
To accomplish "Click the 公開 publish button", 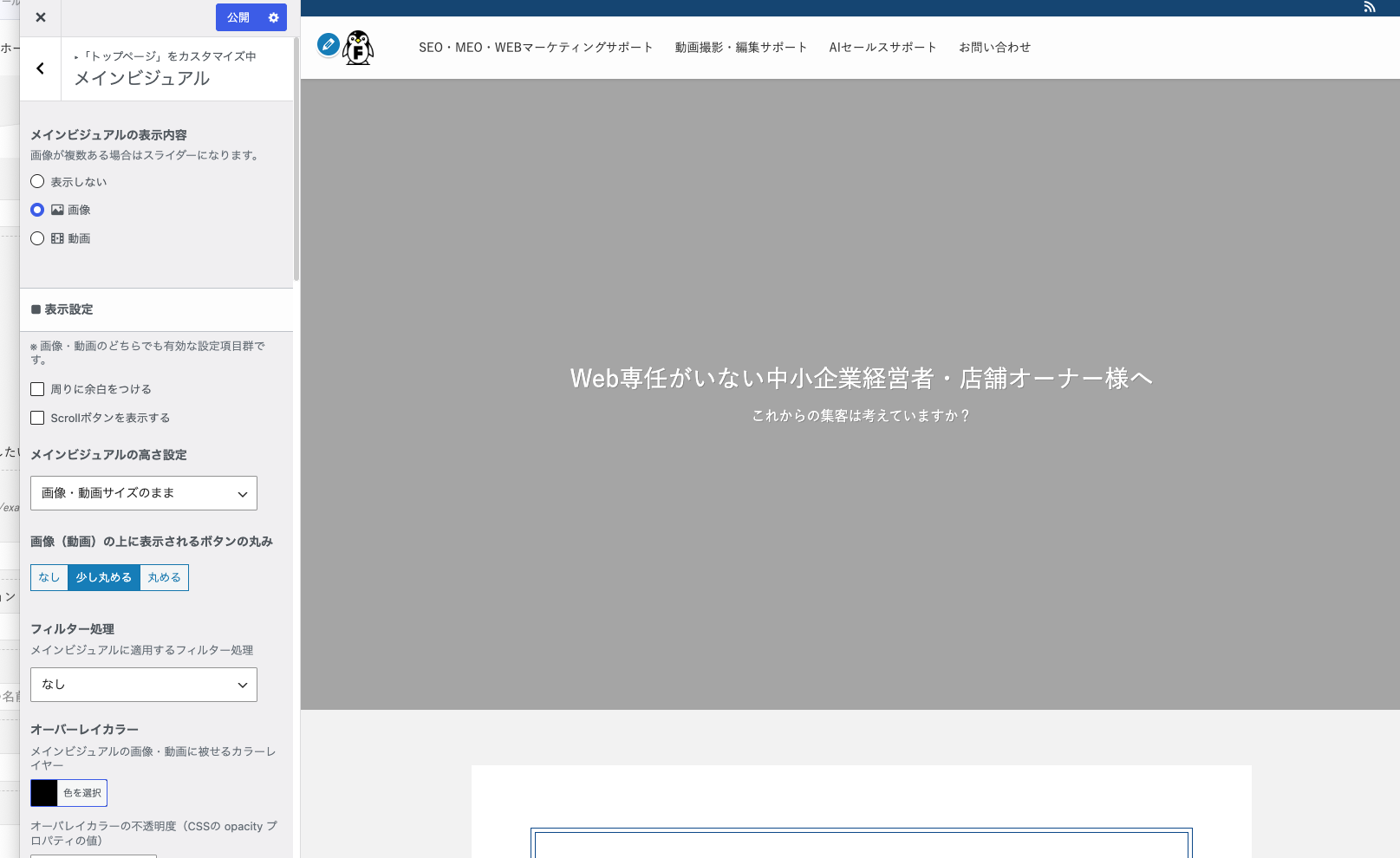I will [238, 17].
